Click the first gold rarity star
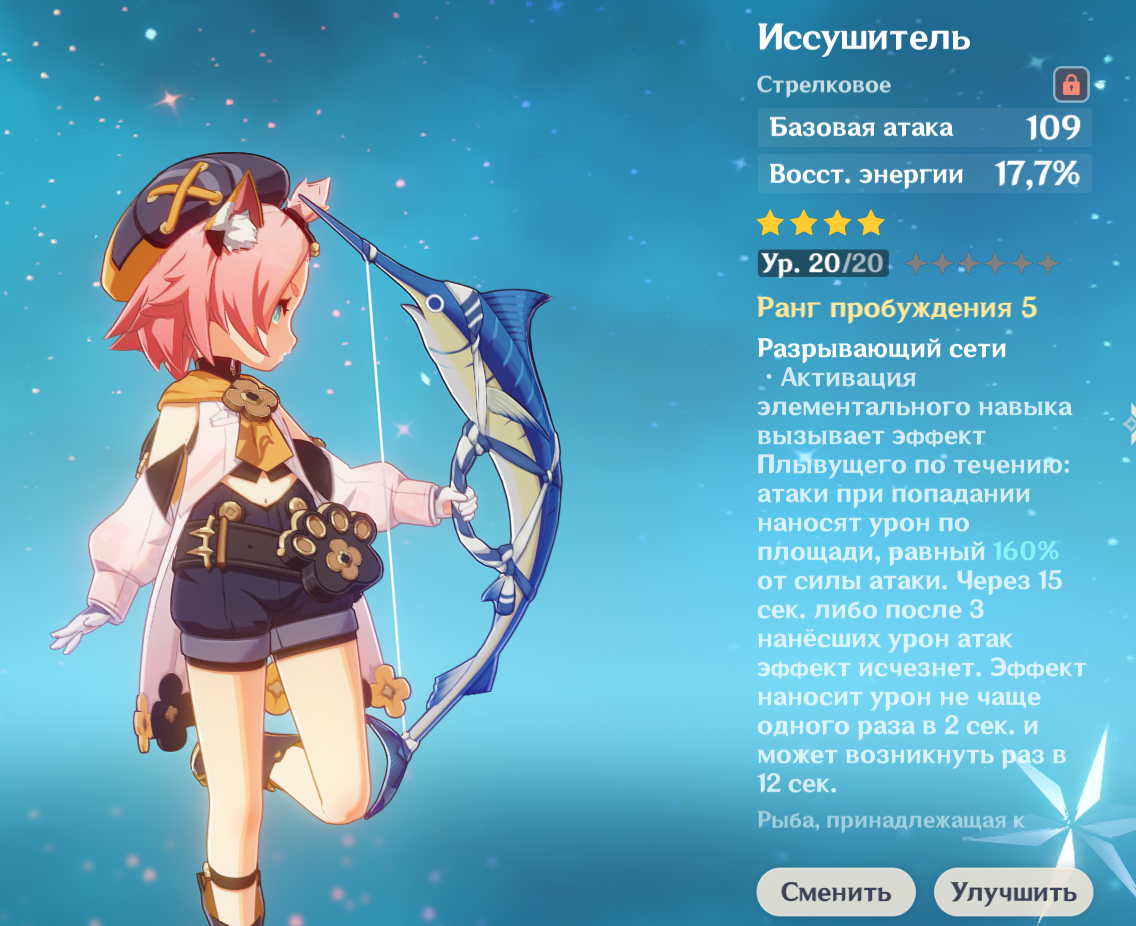The height and width of the screenshot is (926, 1136). (x=770, y=223)
